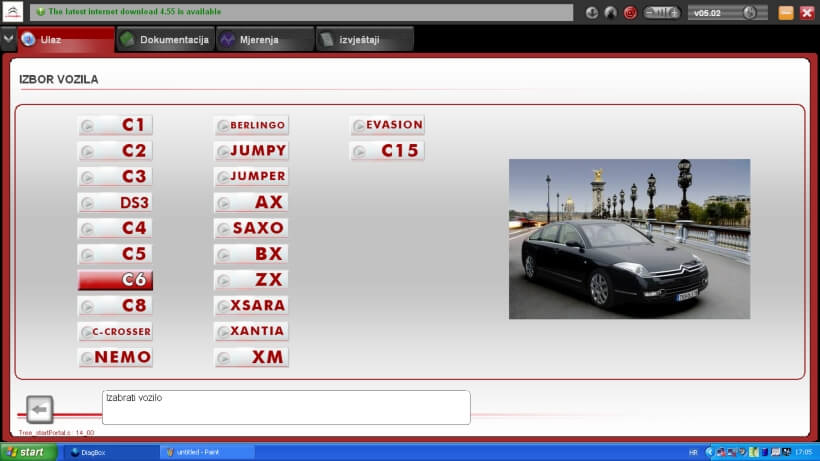Click the Izabrati vozilo message box

(x=286, y=407)
